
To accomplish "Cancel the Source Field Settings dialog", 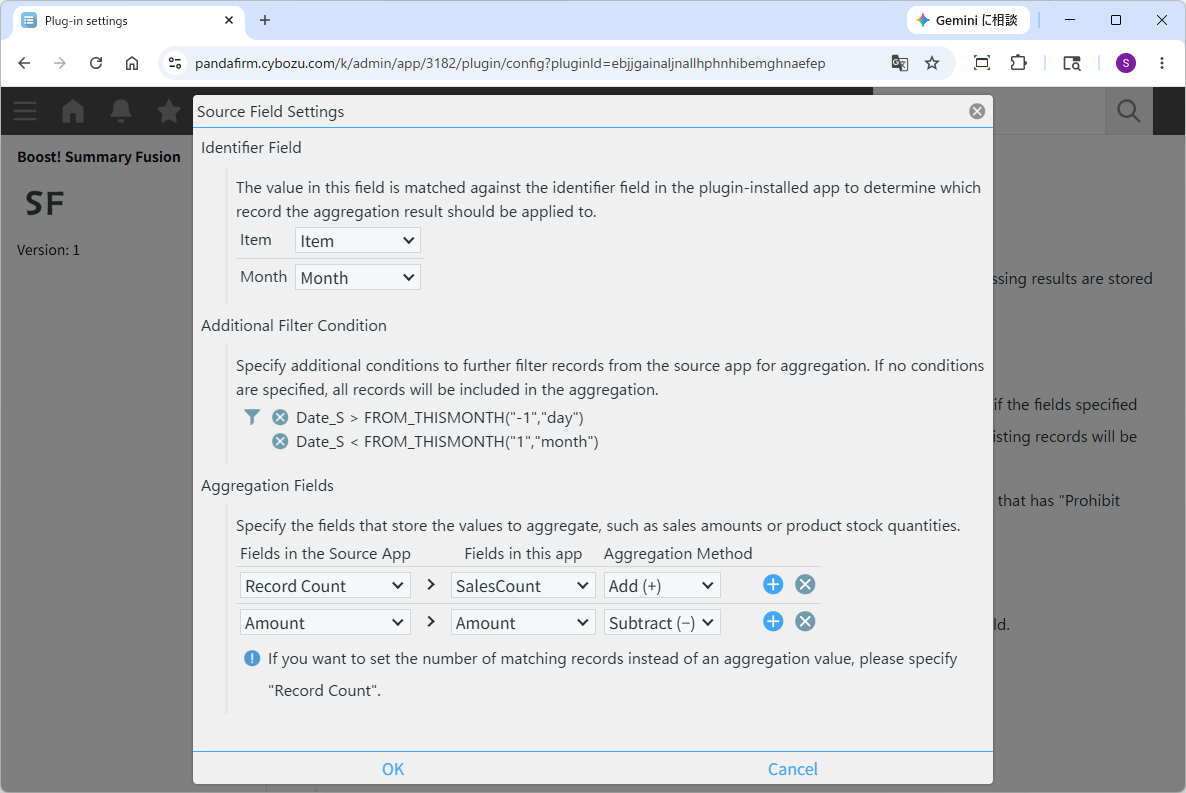I will point(792,769).
